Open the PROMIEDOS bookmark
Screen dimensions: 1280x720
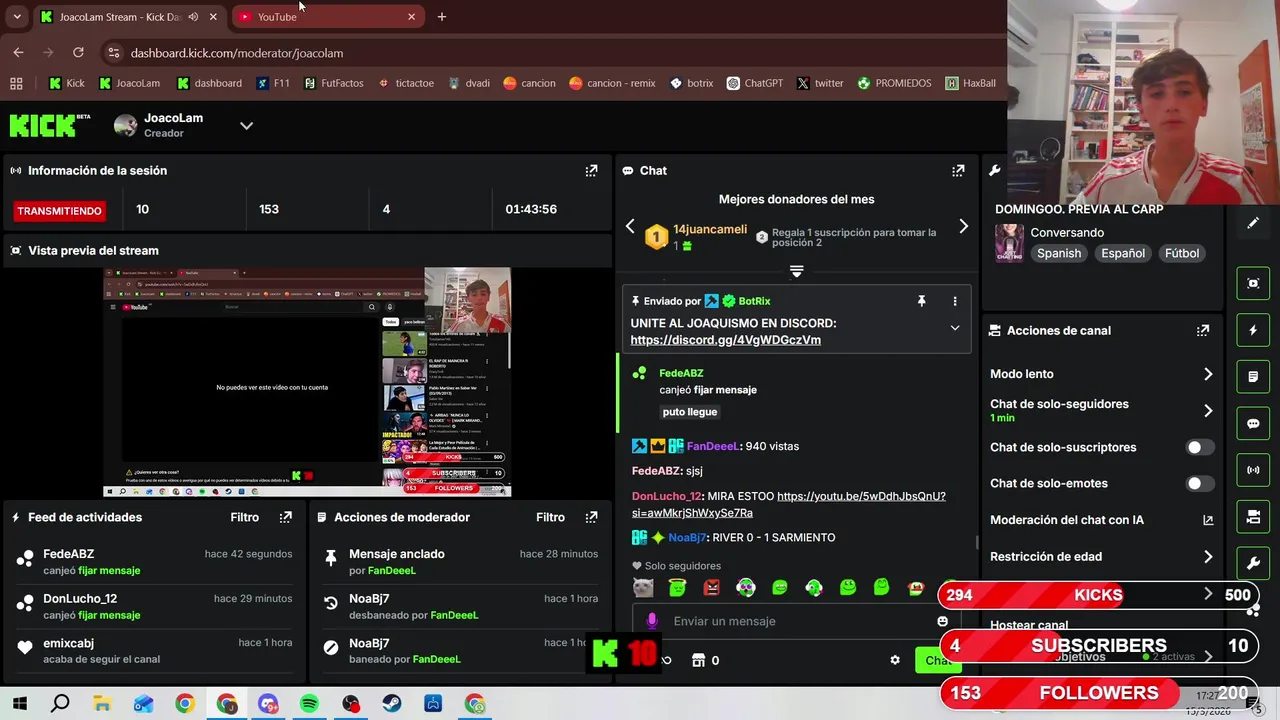pos(894,83)
